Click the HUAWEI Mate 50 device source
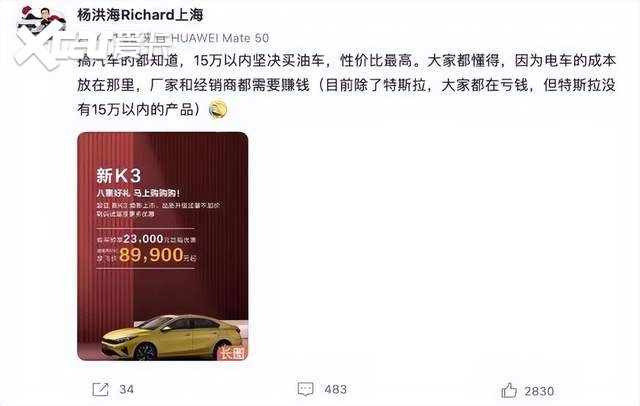Screen dimensions: 640x406 220,38
